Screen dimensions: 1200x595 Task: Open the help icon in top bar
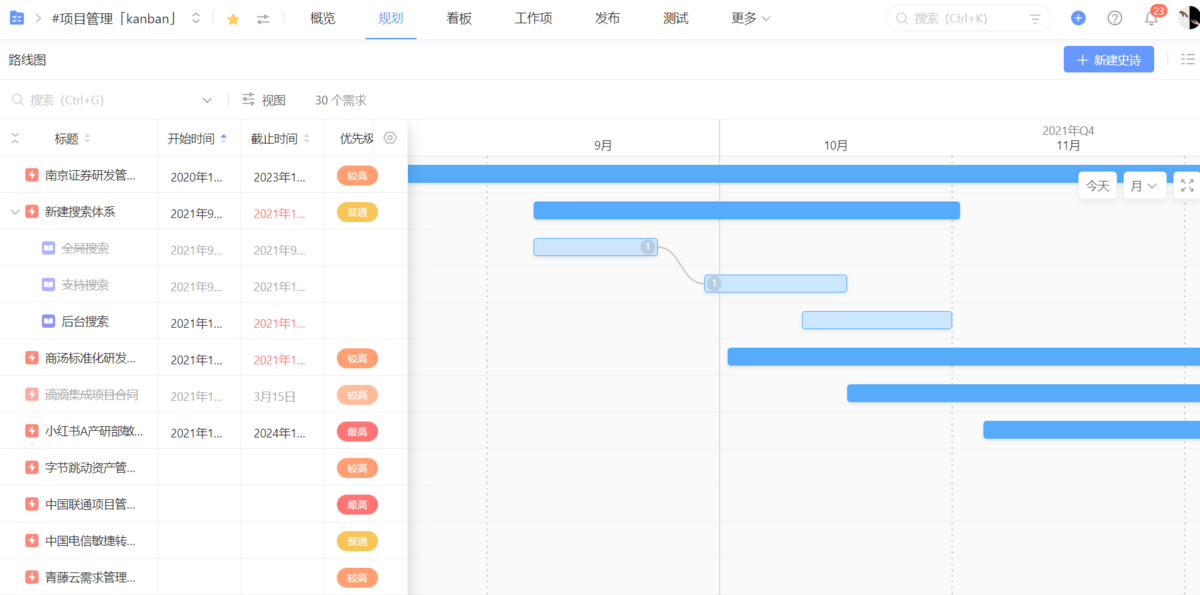tap(1114, 18)
